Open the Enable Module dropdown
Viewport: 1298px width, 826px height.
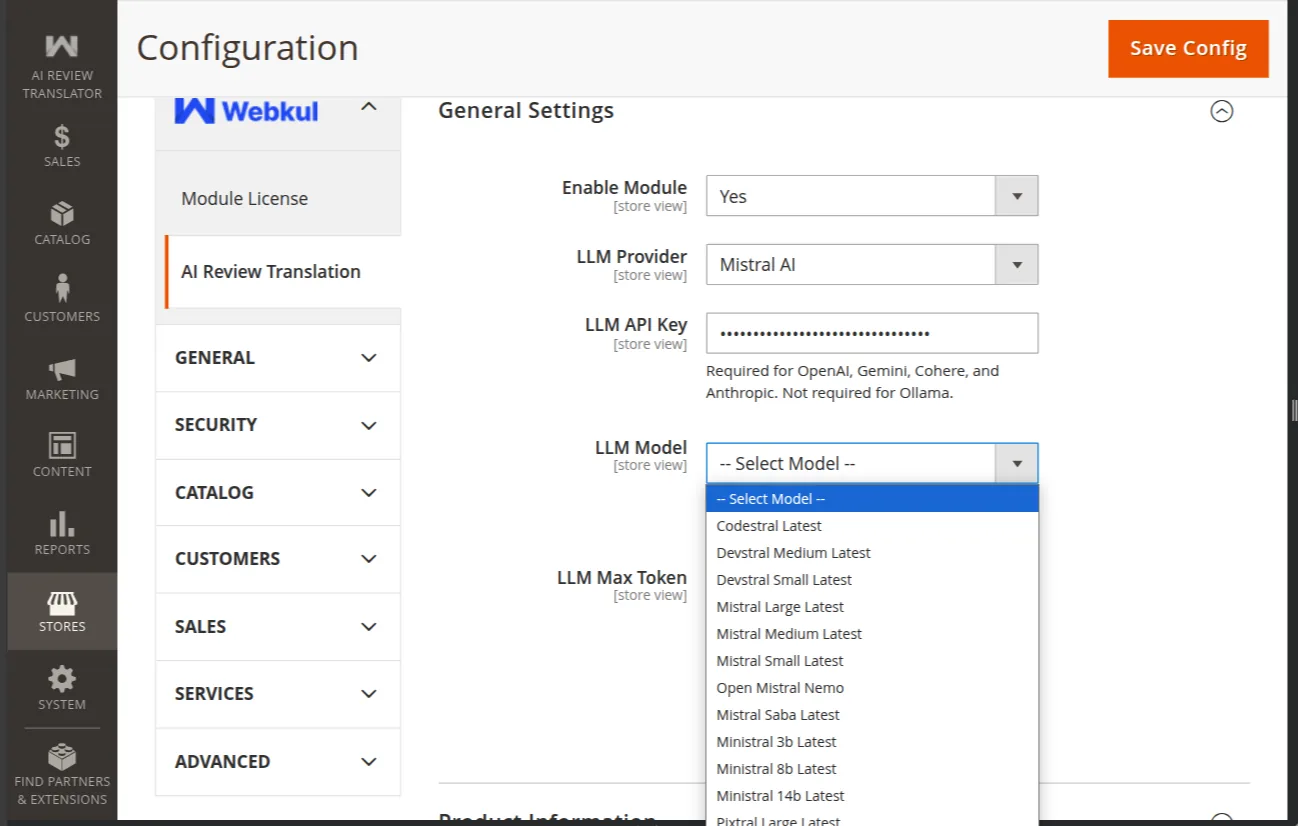pos(872,196)
